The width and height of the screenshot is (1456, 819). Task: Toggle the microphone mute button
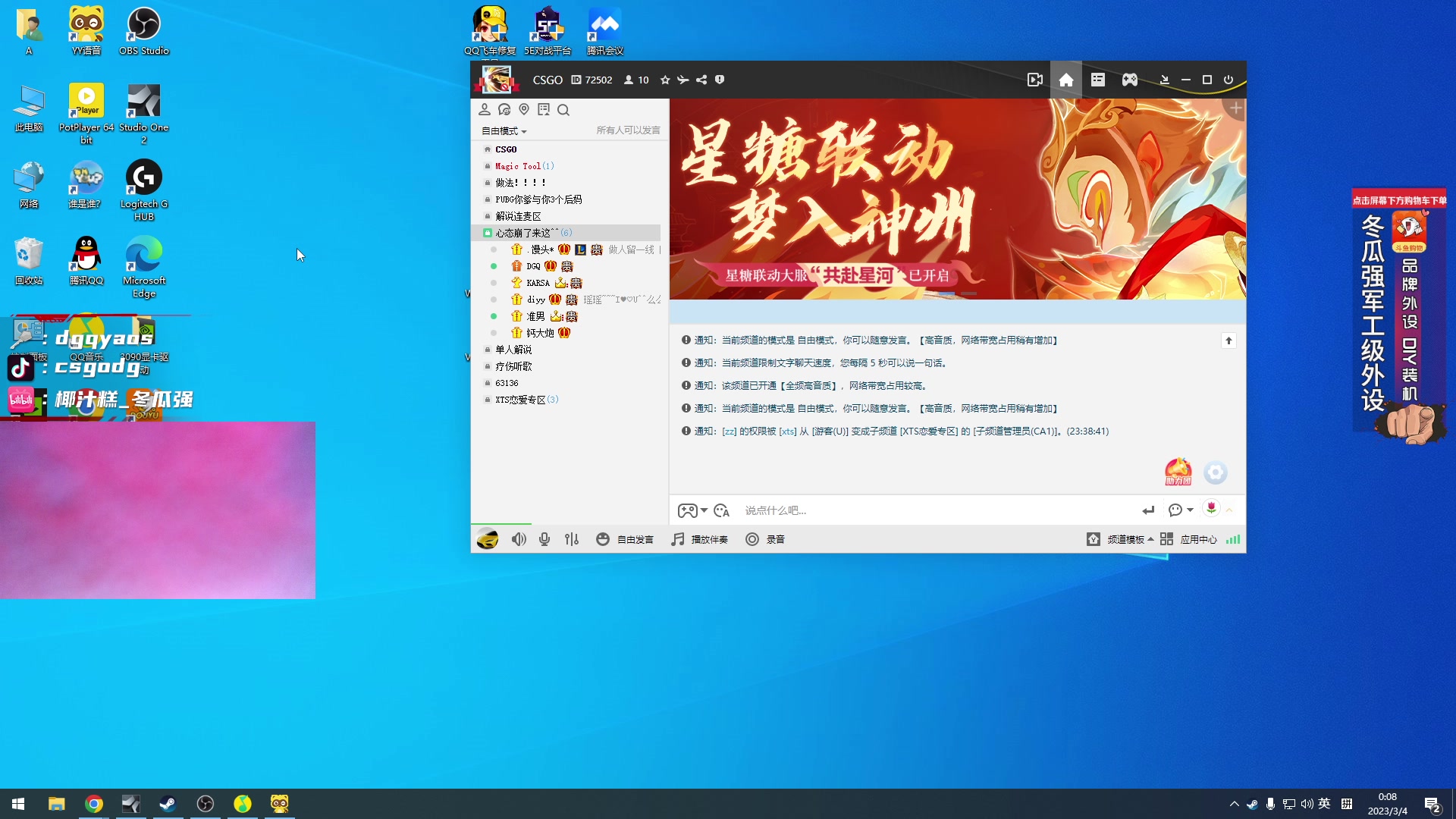click(544, 539)
